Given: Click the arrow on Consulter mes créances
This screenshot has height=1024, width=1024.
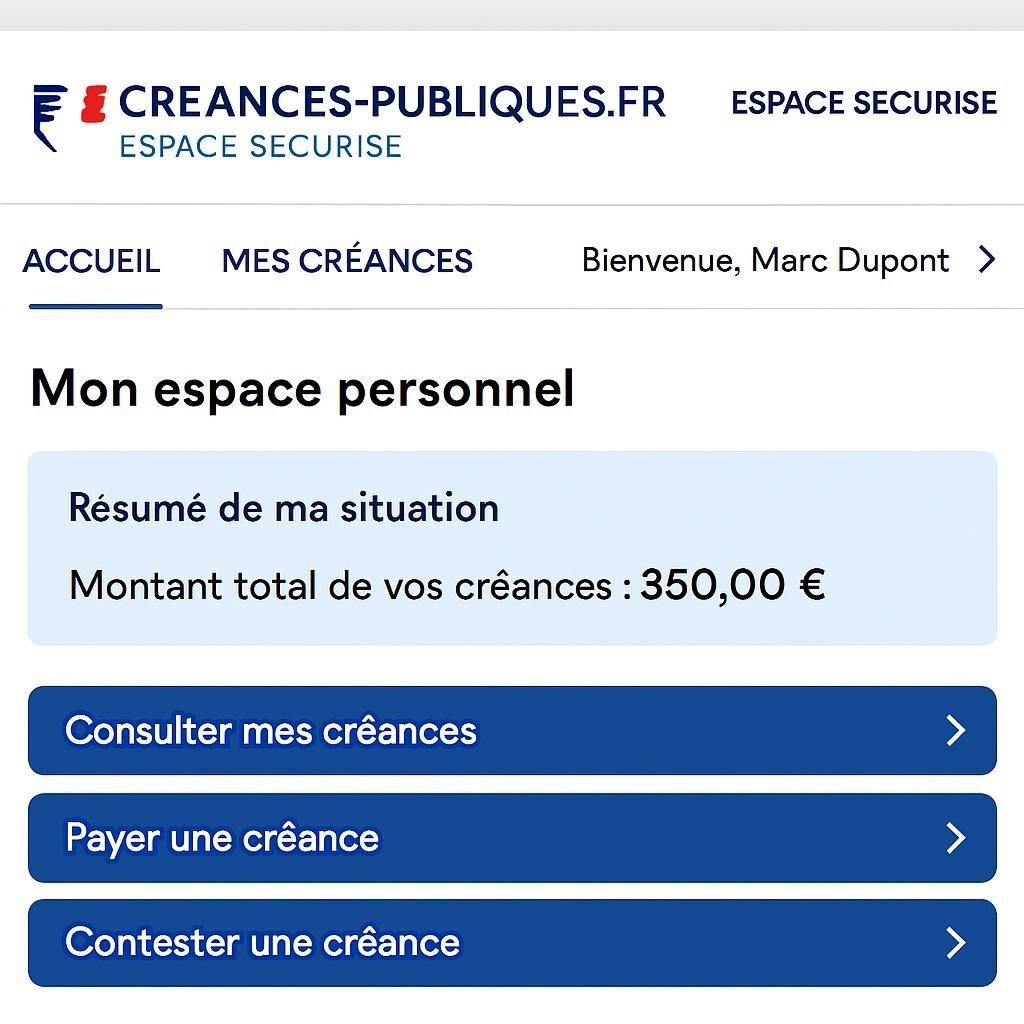Looking at the screenshot, I should pyautogui.click(x=955, y=731).
